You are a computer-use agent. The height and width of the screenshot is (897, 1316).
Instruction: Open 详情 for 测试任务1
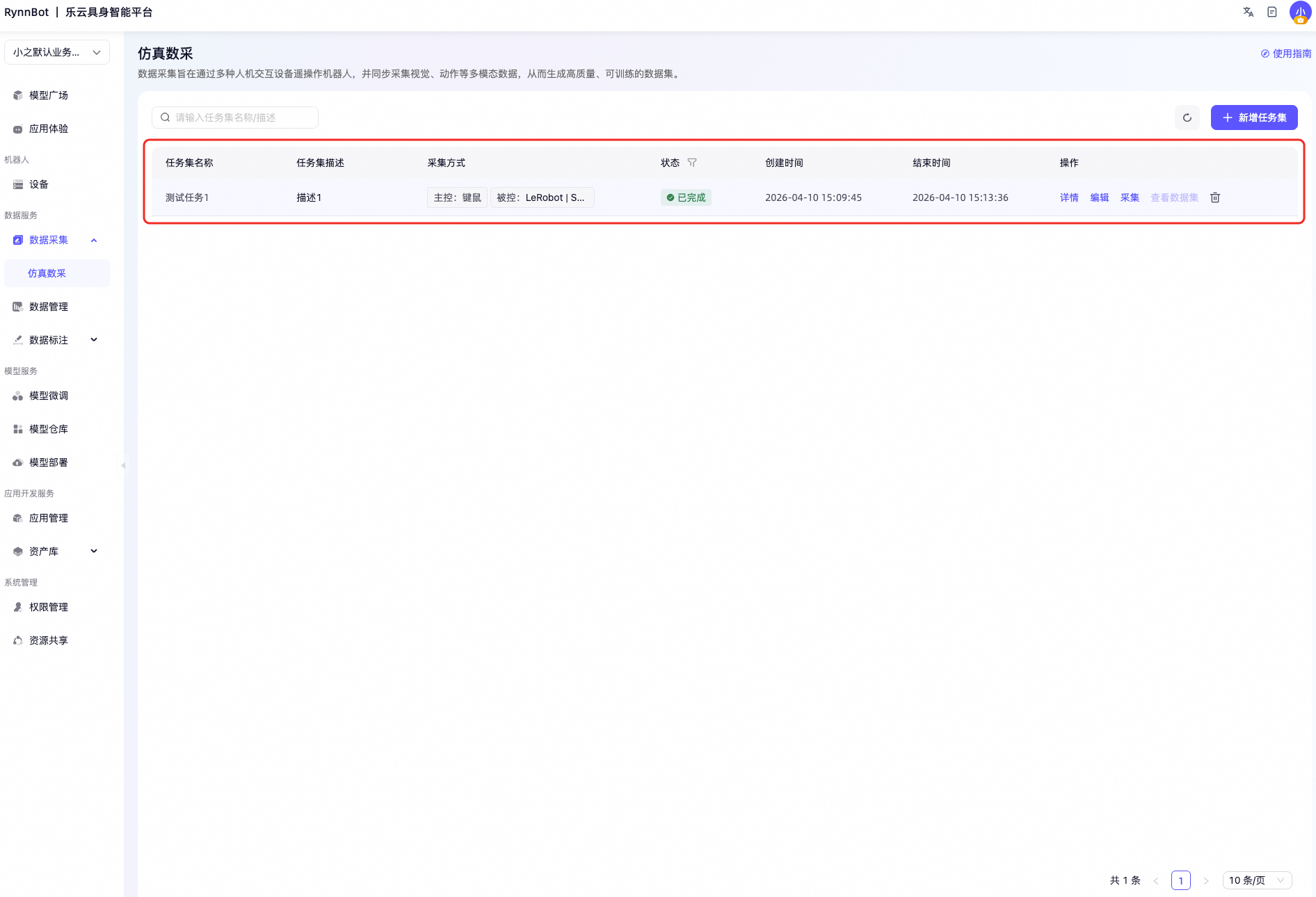tap(1069, 197)
